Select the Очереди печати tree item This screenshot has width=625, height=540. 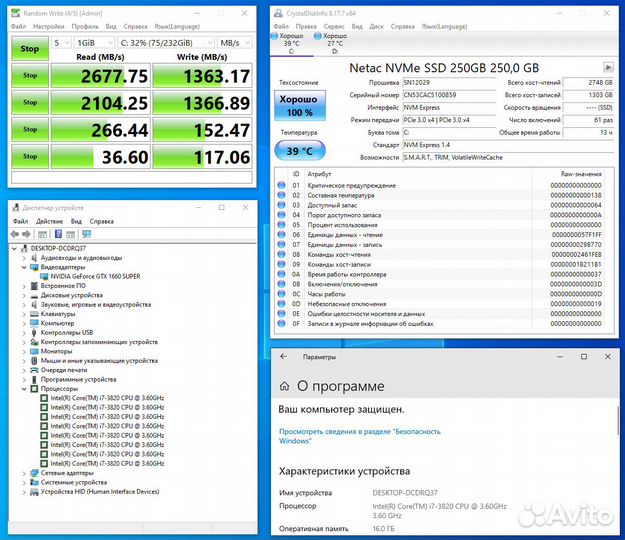tap(64, 370)
